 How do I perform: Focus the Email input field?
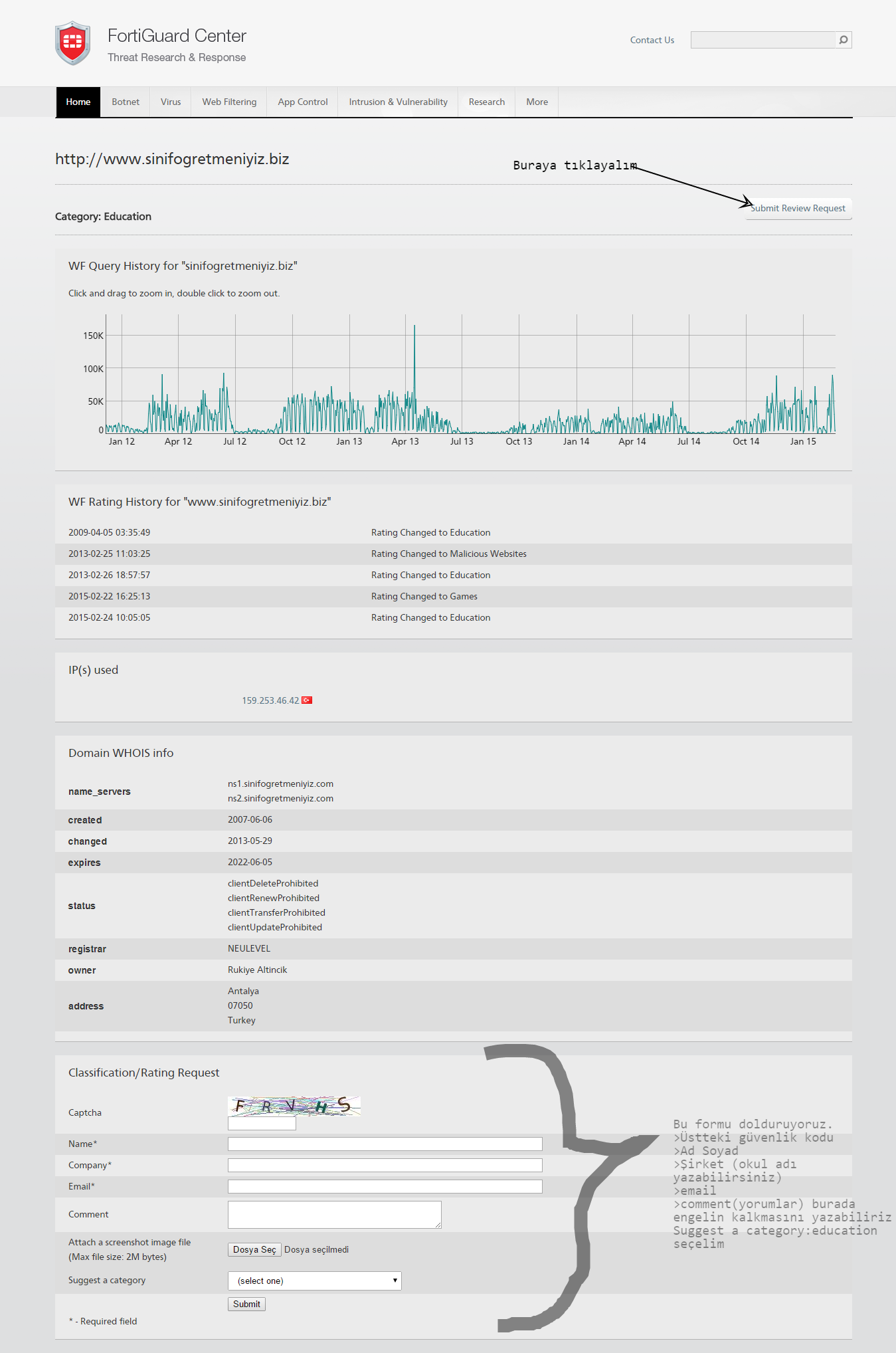[385, 1186]
